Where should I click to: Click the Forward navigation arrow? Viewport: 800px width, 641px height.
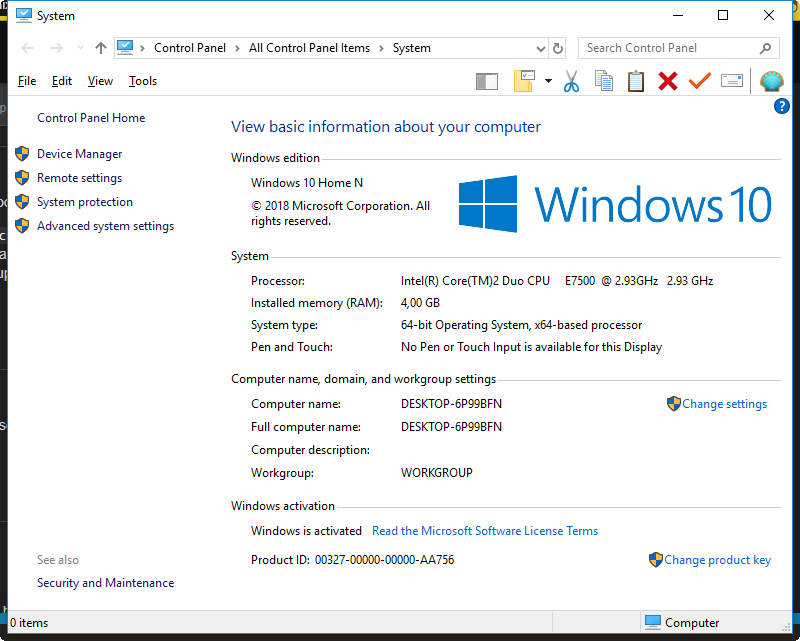coord(57,48)
